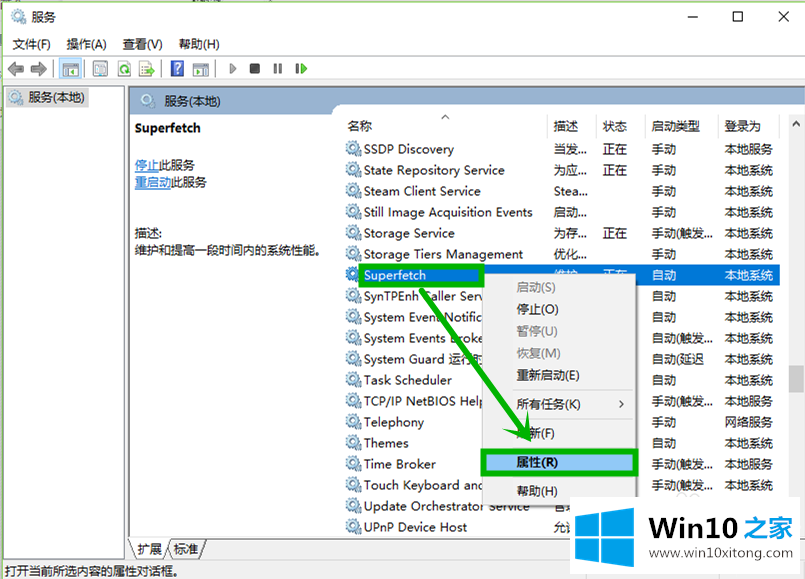Image resolution: width=805 pixels, height=579 pixels.
Task: Click the Pause Service icon
Action: (278, 68)
